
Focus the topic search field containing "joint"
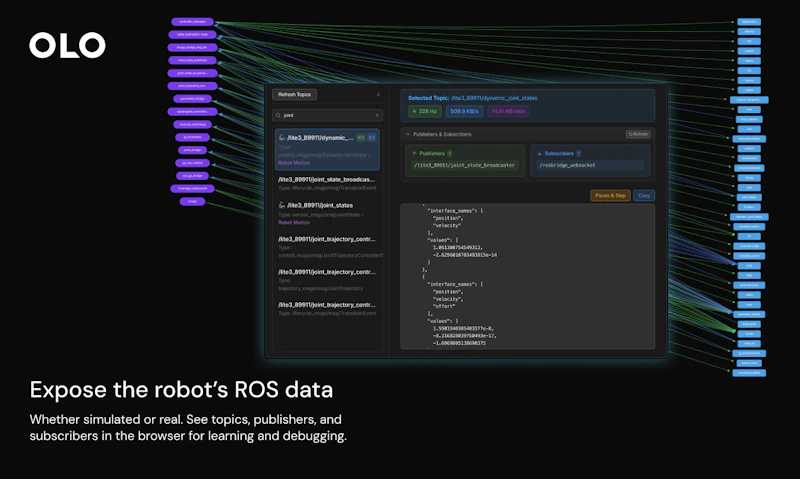(328, 115)
